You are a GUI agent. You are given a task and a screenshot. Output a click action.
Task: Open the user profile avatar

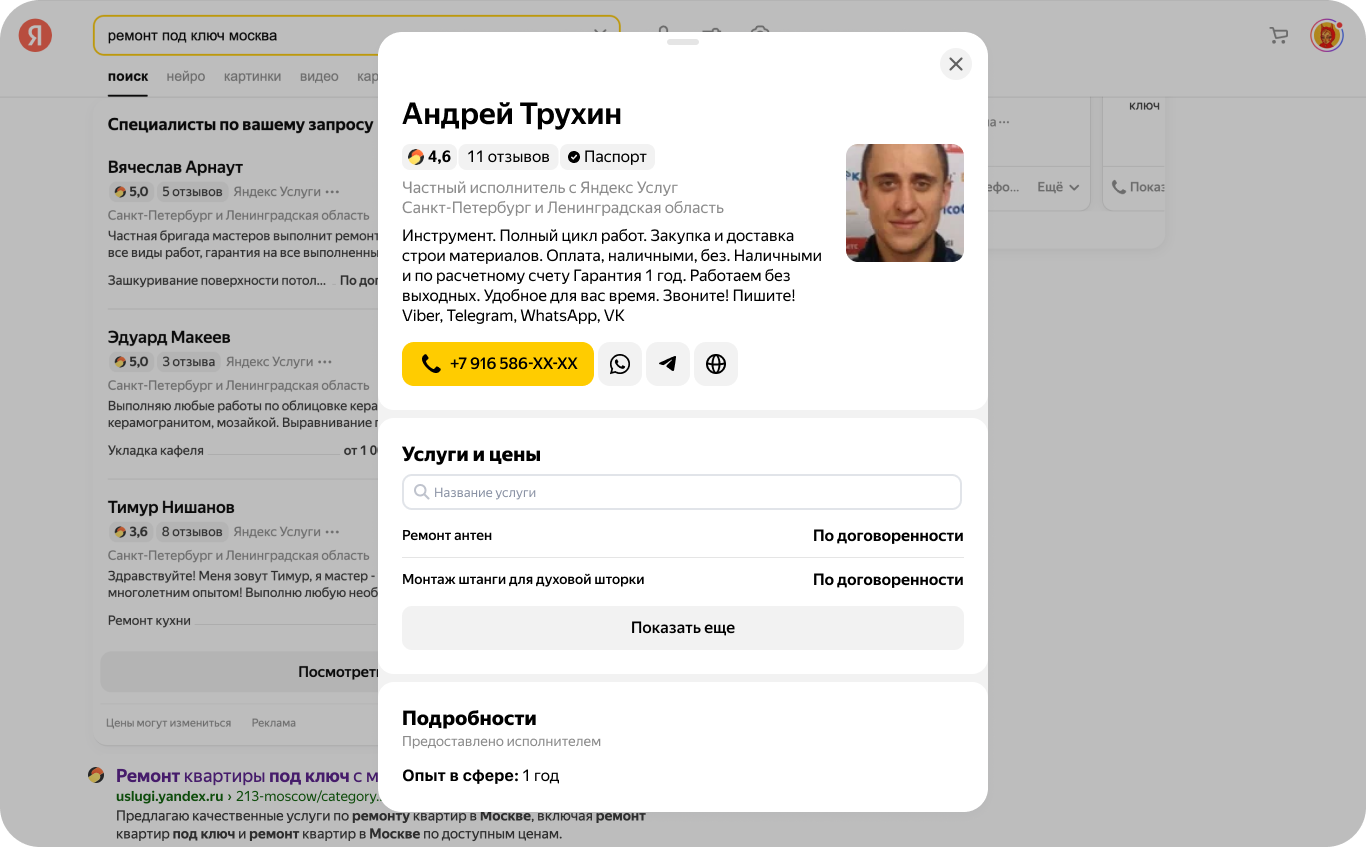pos(1326,36)
